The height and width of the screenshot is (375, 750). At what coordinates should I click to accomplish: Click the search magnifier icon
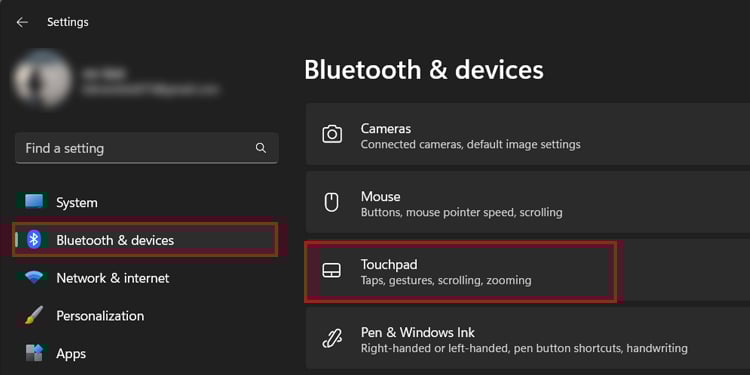[261, 148]
